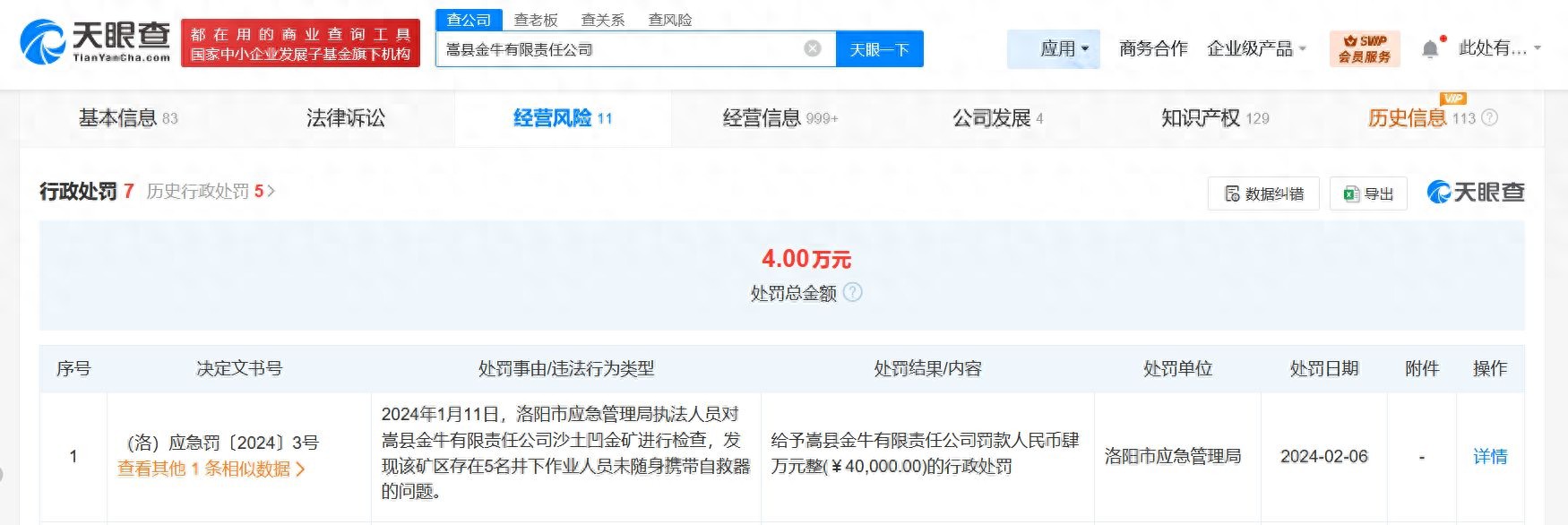This screenshot has height=525, width=1568.
Task: Click the penalty result text 罚款人民币肆万元整
Action: (925, 453)
